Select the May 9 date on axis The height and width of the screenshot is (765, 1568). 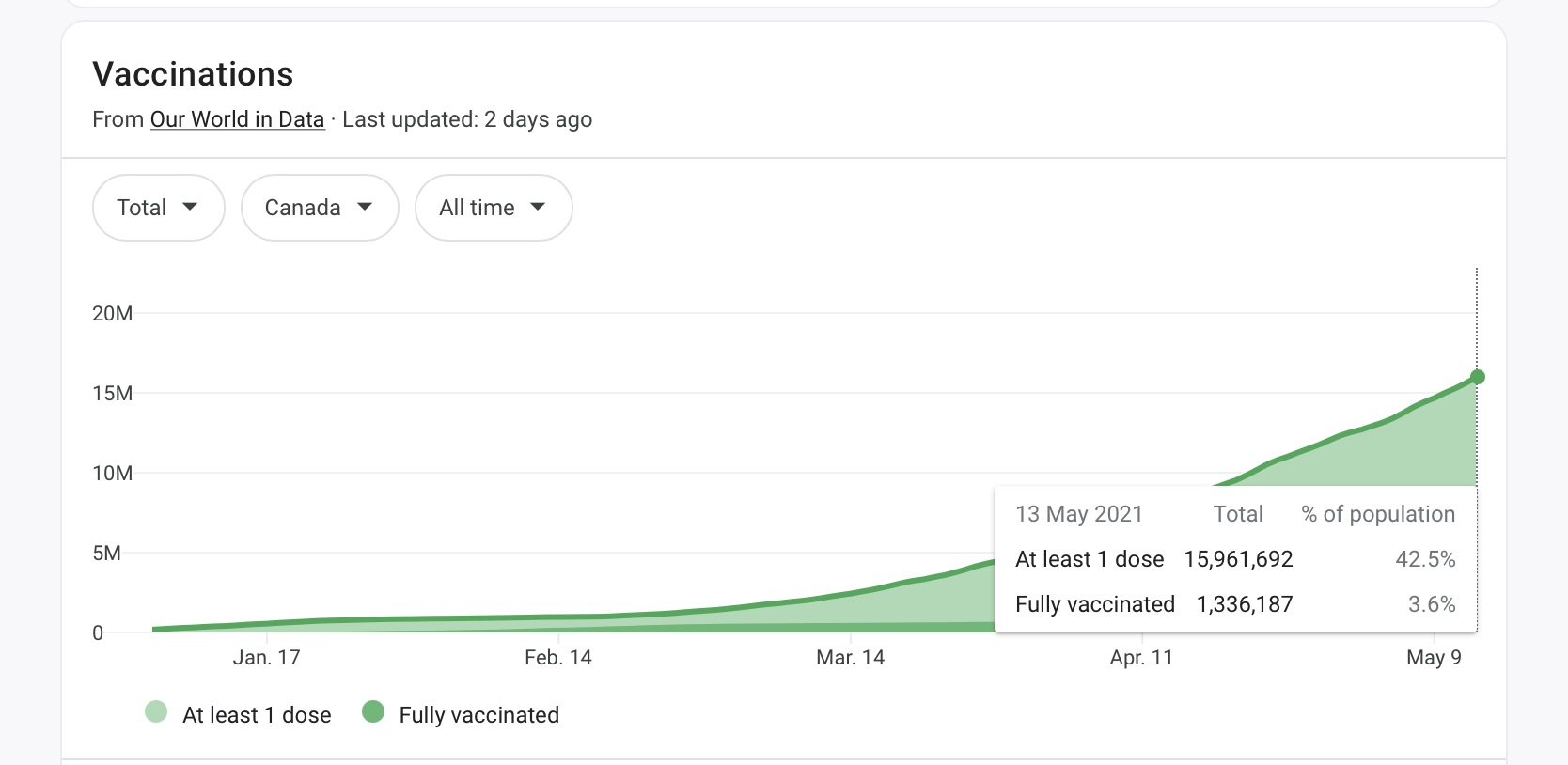click(x=1434, y=658)
